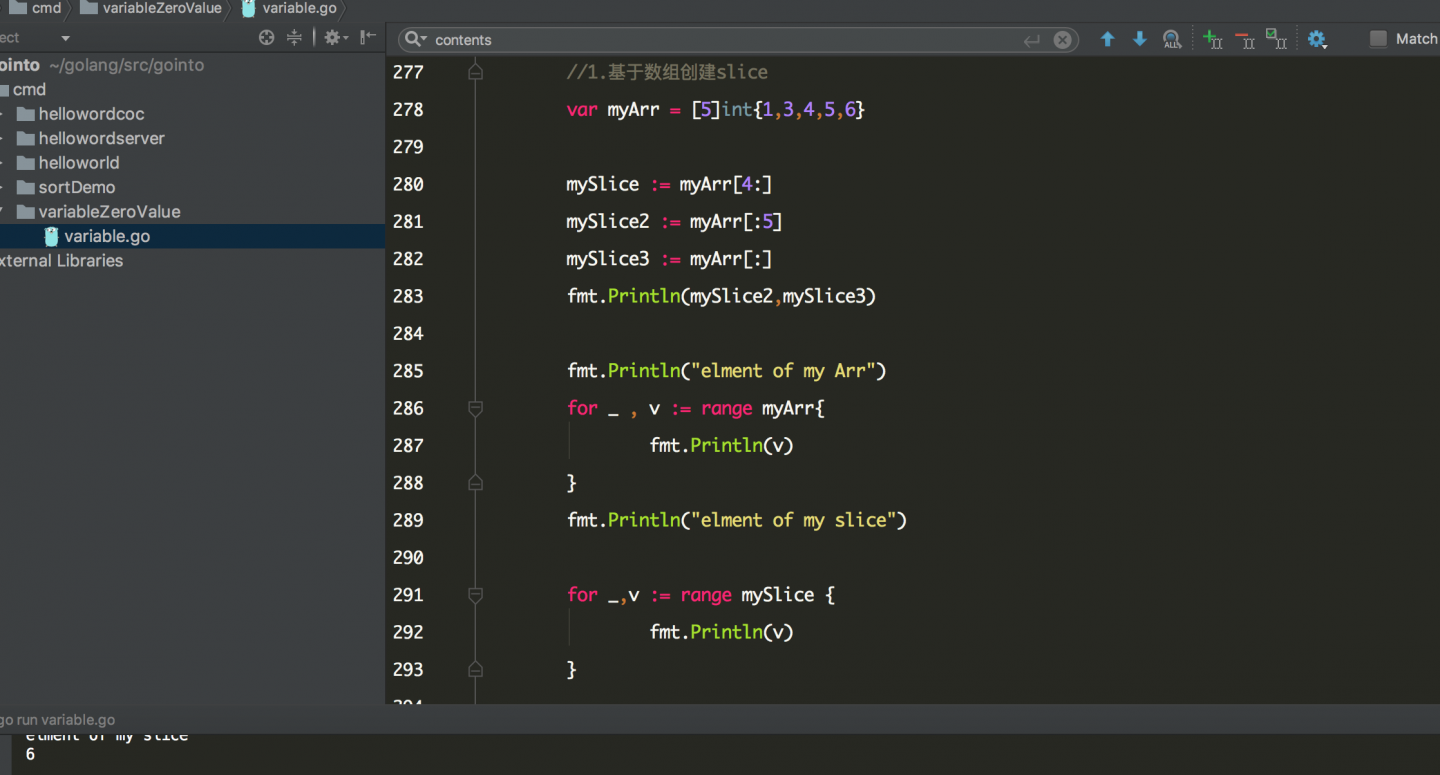1440x775 pixels.
Task: Select the sortDemo folder
Action: (76, 187)
